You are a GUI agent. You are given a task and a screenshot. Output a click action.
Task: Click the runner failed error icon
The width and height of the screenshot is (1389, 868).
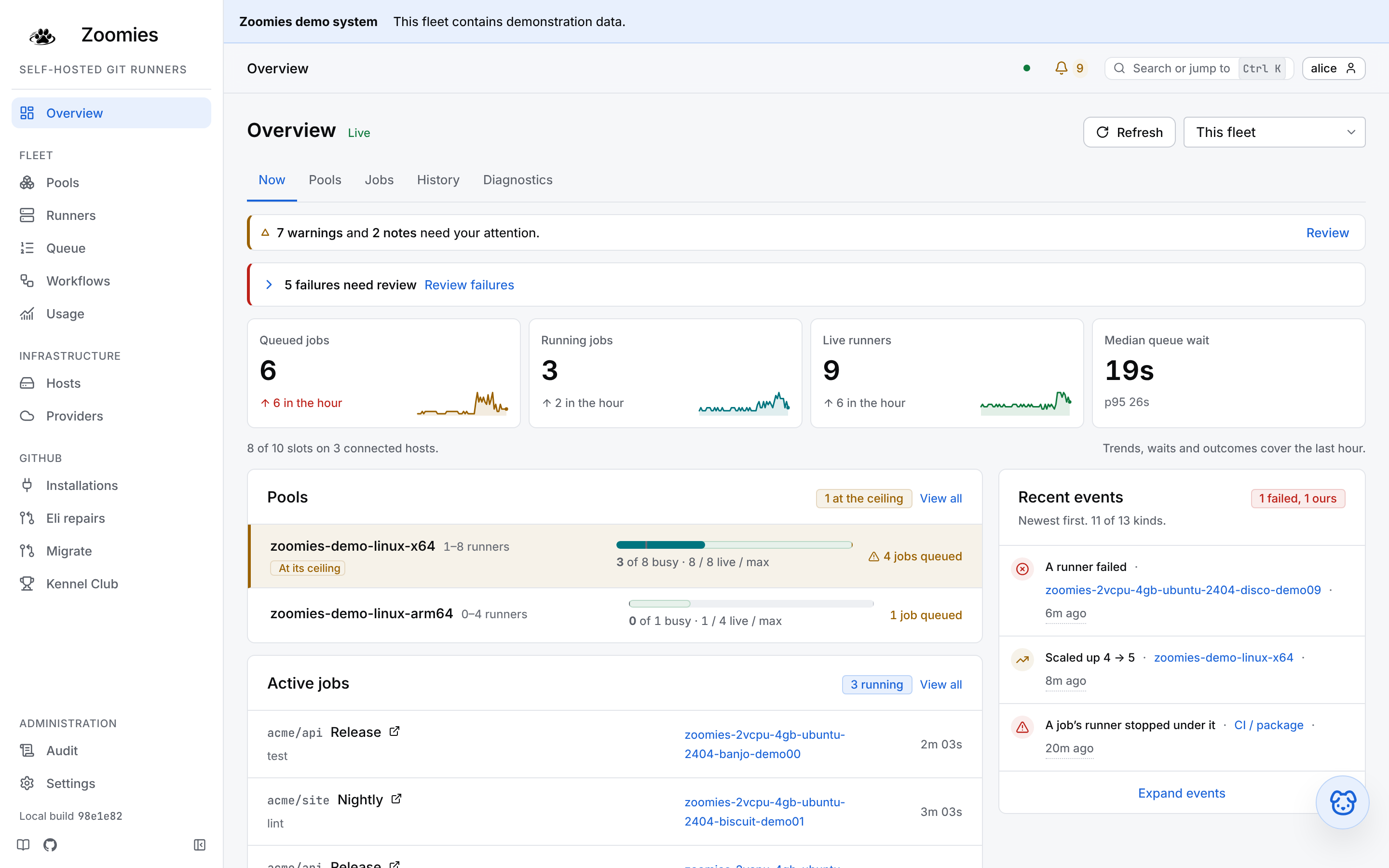click(1022, 569)
